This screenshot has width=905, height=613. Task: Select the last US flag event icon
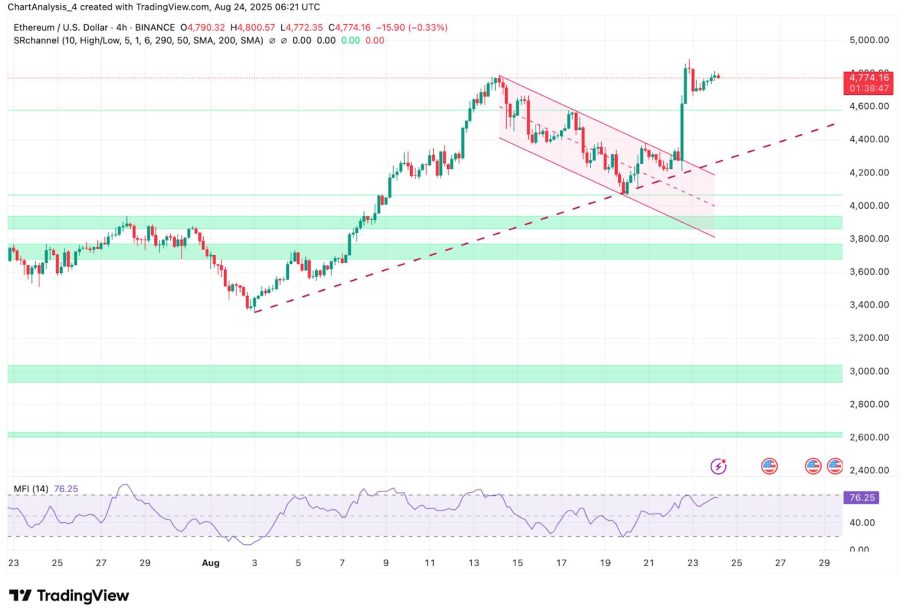tap(833, 465)
